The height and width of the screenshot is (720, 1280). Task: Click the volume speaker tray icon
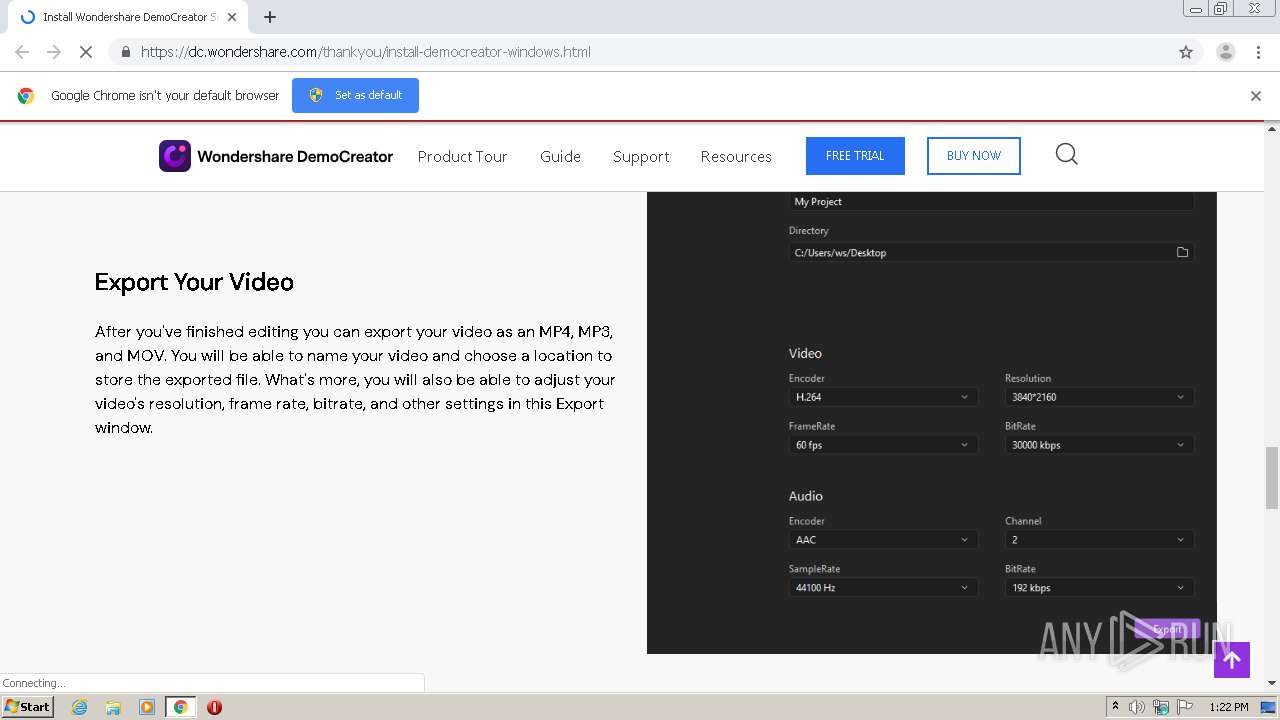pyautogui.click(x=1136, y=707)
